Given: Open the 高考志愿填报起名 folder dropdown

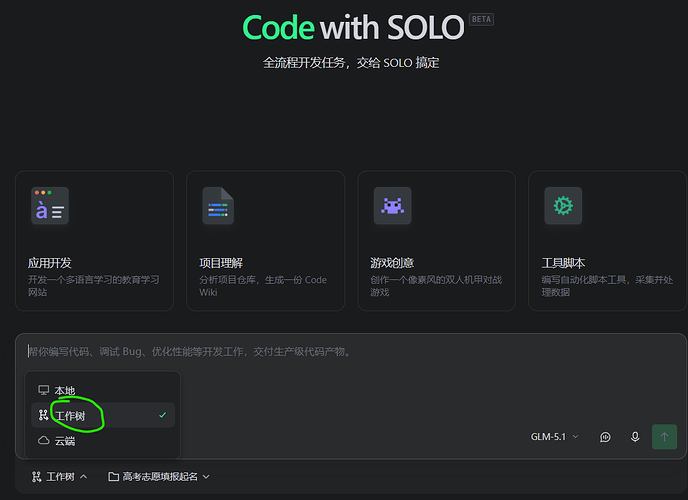Looking at the screenshot, I should pyautogui.click(x=159, y=477).
